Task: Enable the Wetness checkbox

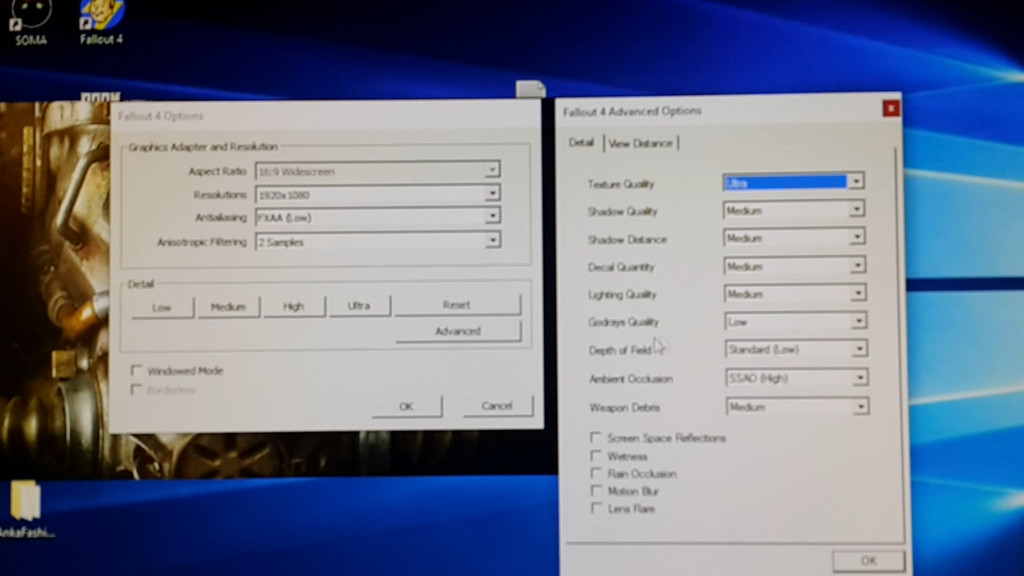Action: coord(595,455)
